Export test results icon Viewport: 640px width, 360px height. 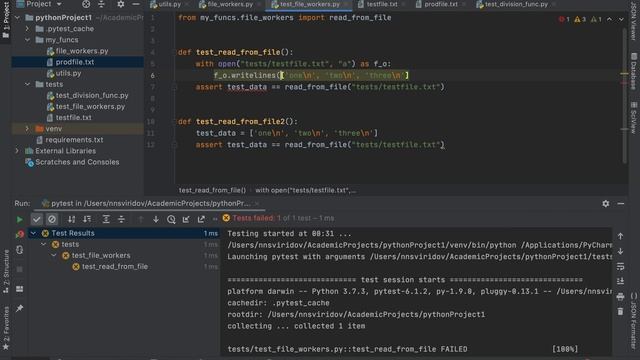click(x=201, y=219)
